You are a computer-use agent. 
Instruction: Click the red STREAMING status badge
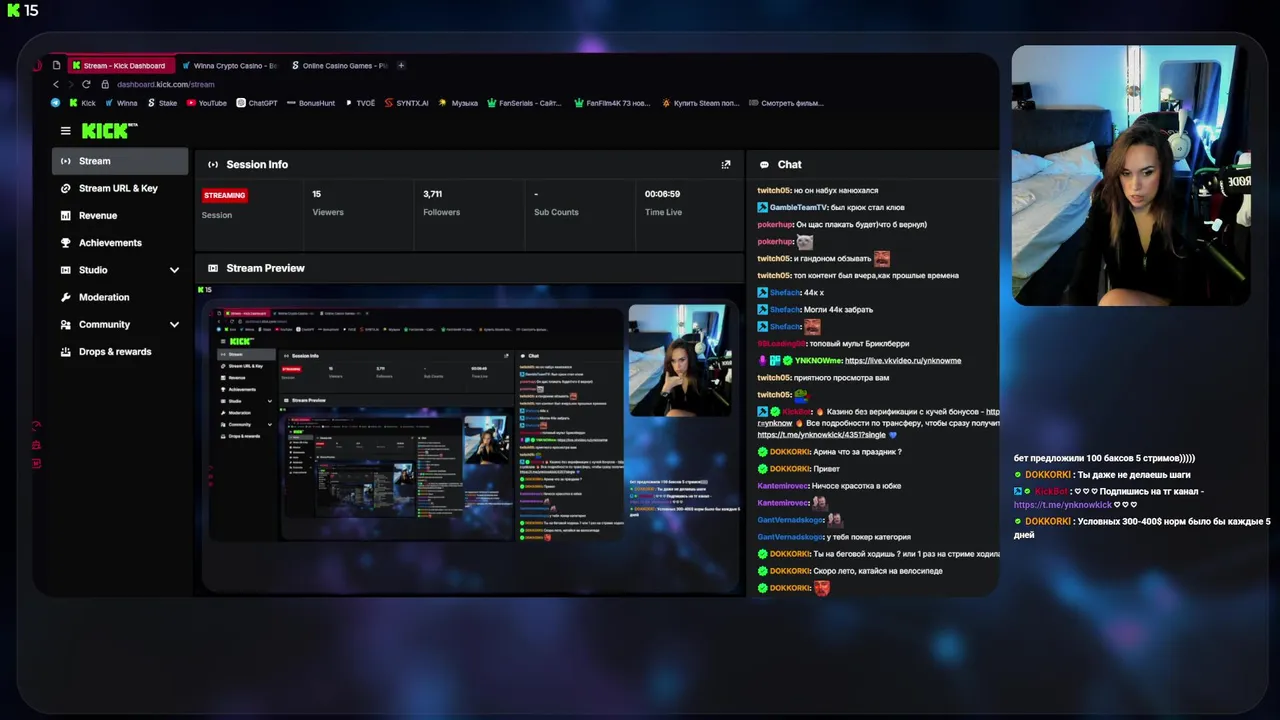pyautogui.click(x=225, y=195)
